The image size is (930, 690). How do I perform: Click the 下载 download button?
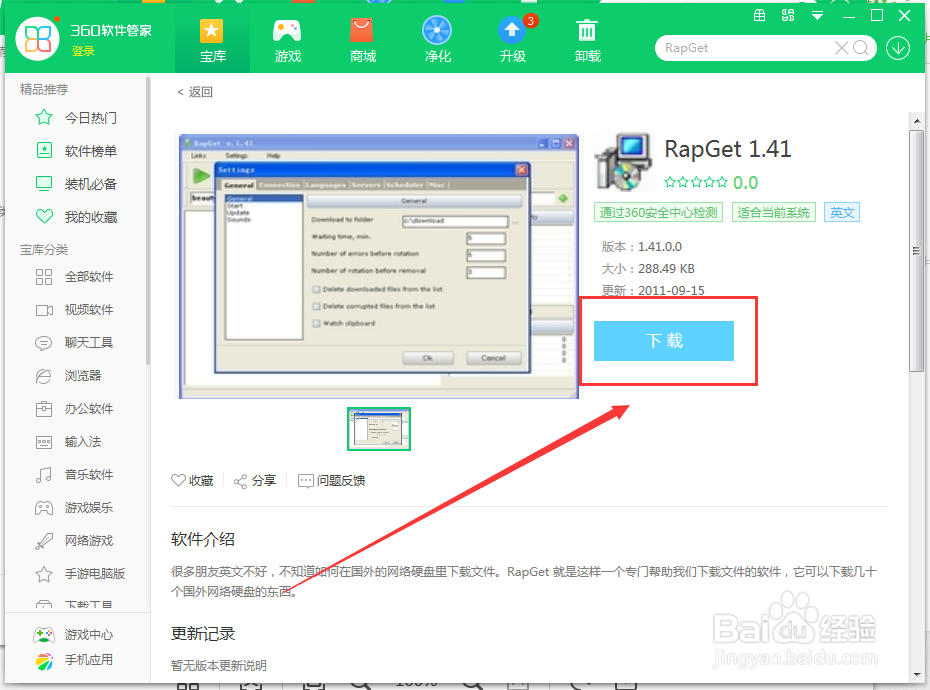click(664, 341)
